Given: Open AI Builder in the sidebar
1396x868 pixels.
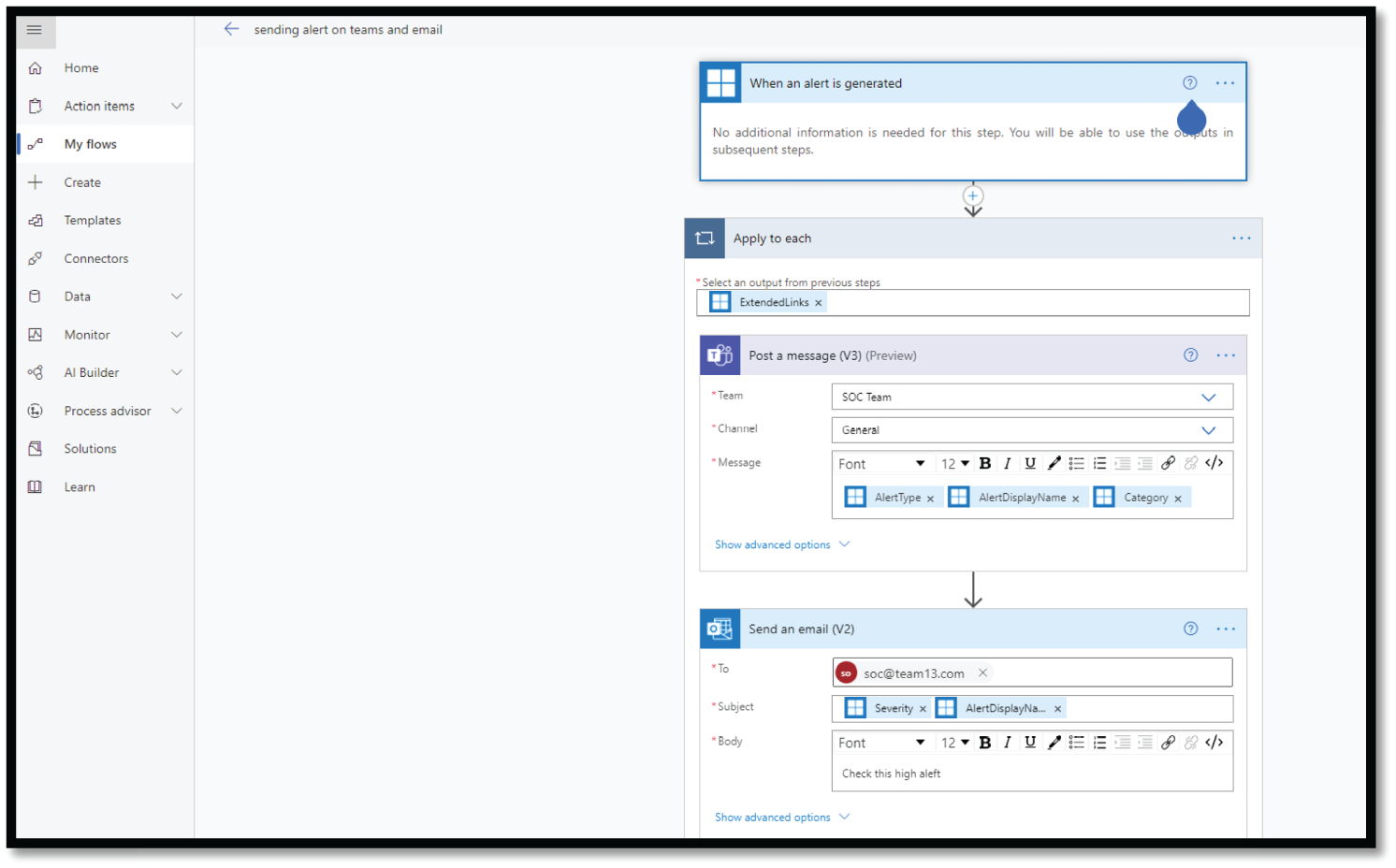Looking at the screenshot, I should pyautogui.click(x=92, y=373).
